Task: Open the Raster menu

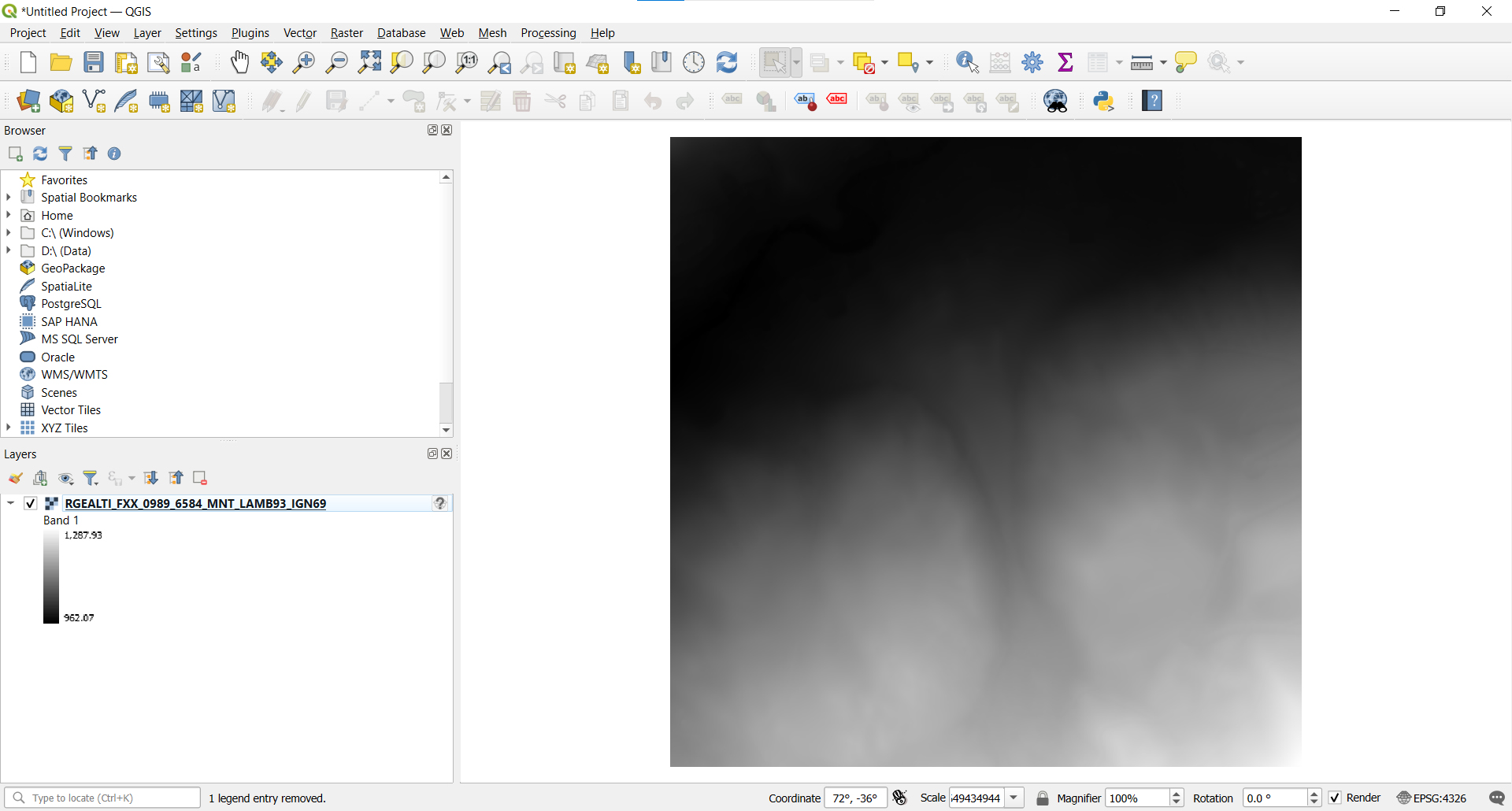Action: tap(346, 33)
